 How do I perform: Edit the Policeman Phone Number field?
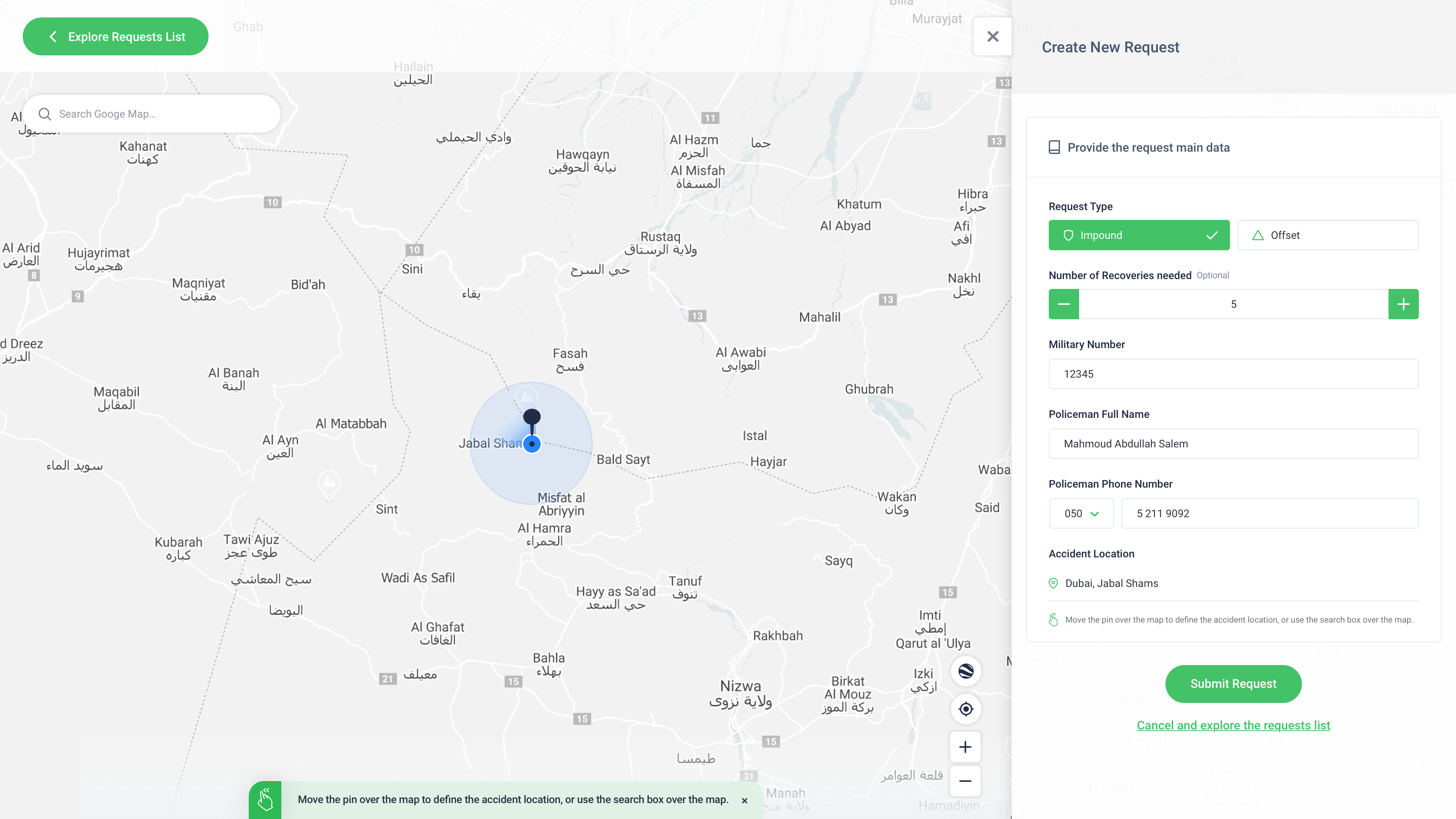[x=1269, y=514]
